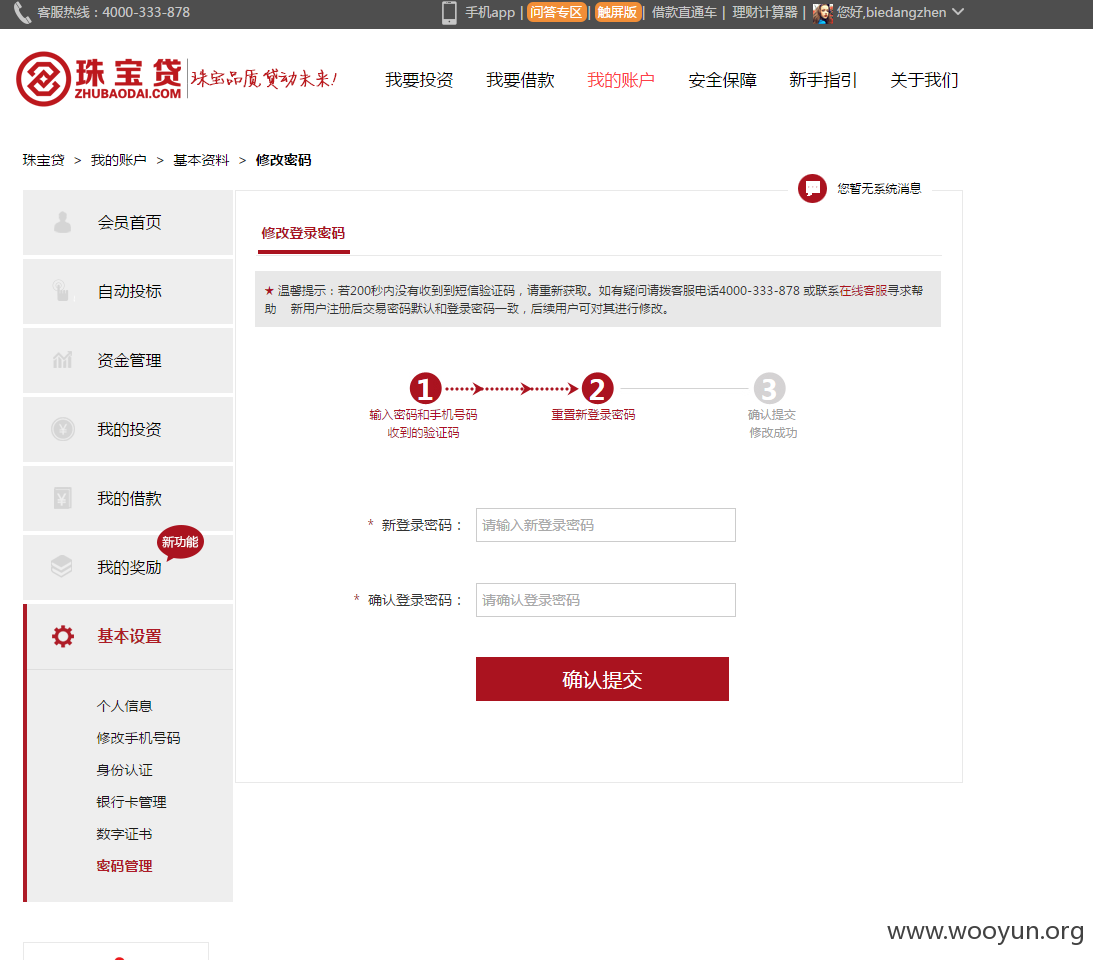Open 修改手机号码 submenu item
This screenshot has height=960, width=1093.
138,738
